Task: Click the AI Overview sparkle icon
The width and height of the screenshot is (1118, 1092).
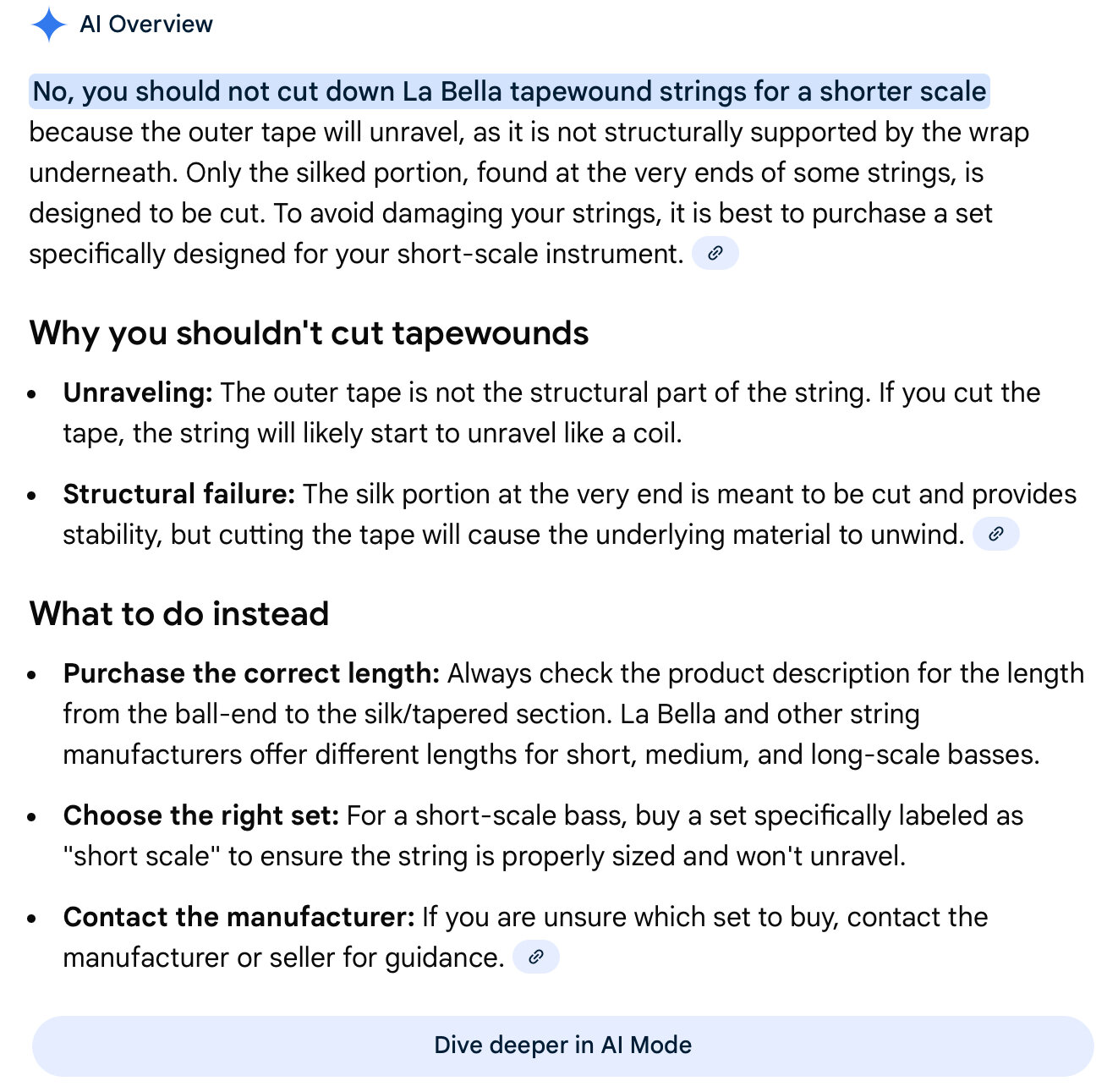Action: [x=49, y=25]
